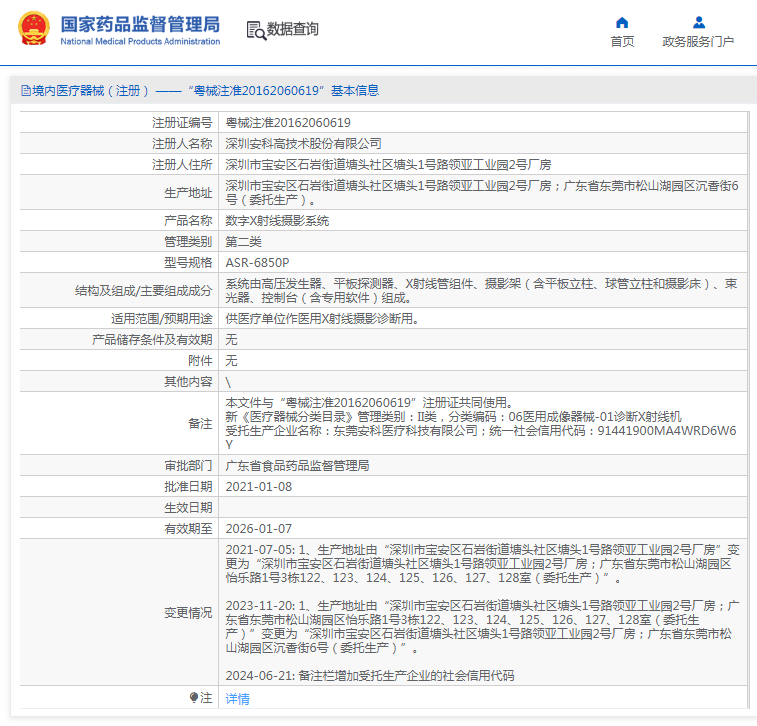Click the National Medical Products Administration English subtitle
757x726 pixels.
(x=140, y=42)
